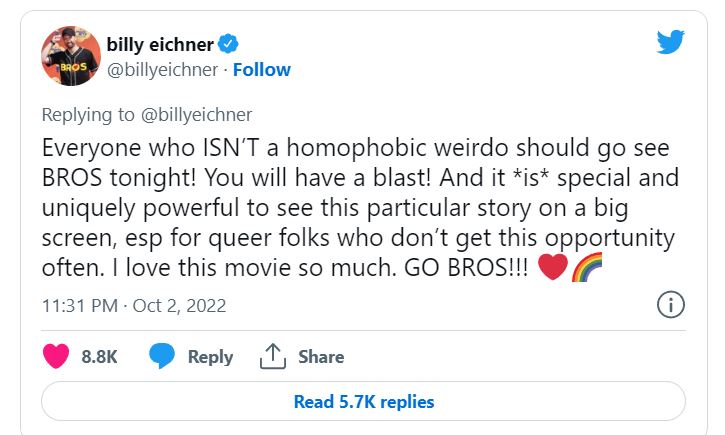Click the Twitter bird logo

pyautogui.click(x=670, y=42)
